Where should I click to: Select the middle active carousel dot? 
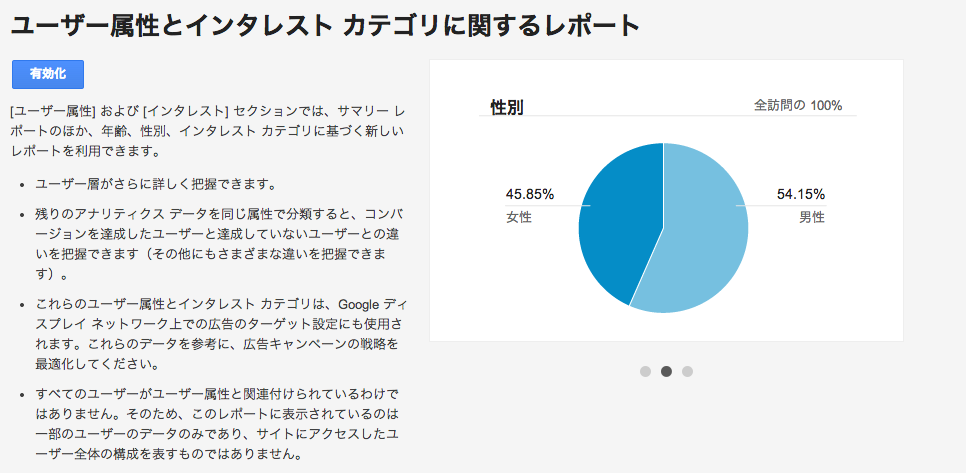(666, 371)
